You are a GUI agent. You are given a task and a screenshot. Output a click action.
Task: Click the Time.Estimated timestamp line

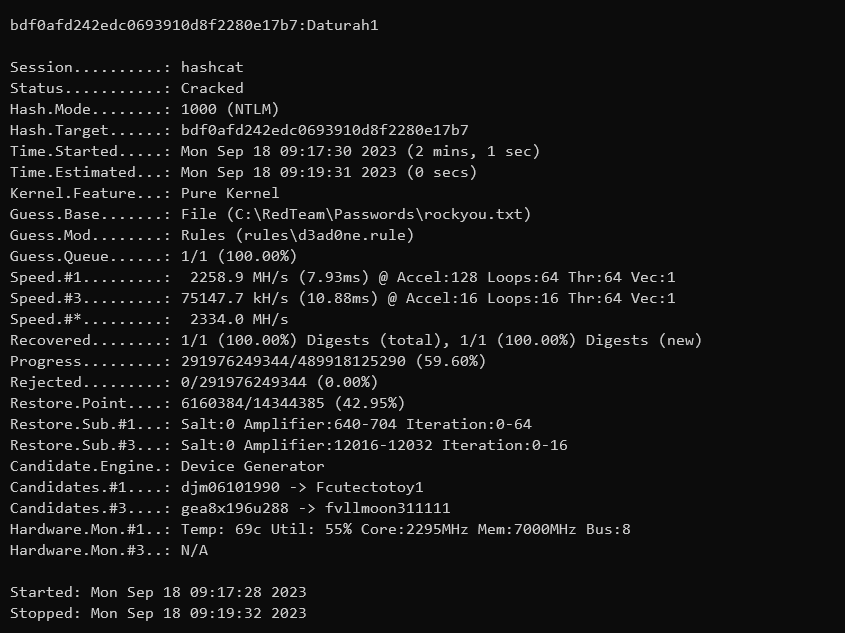pos(343,172)
